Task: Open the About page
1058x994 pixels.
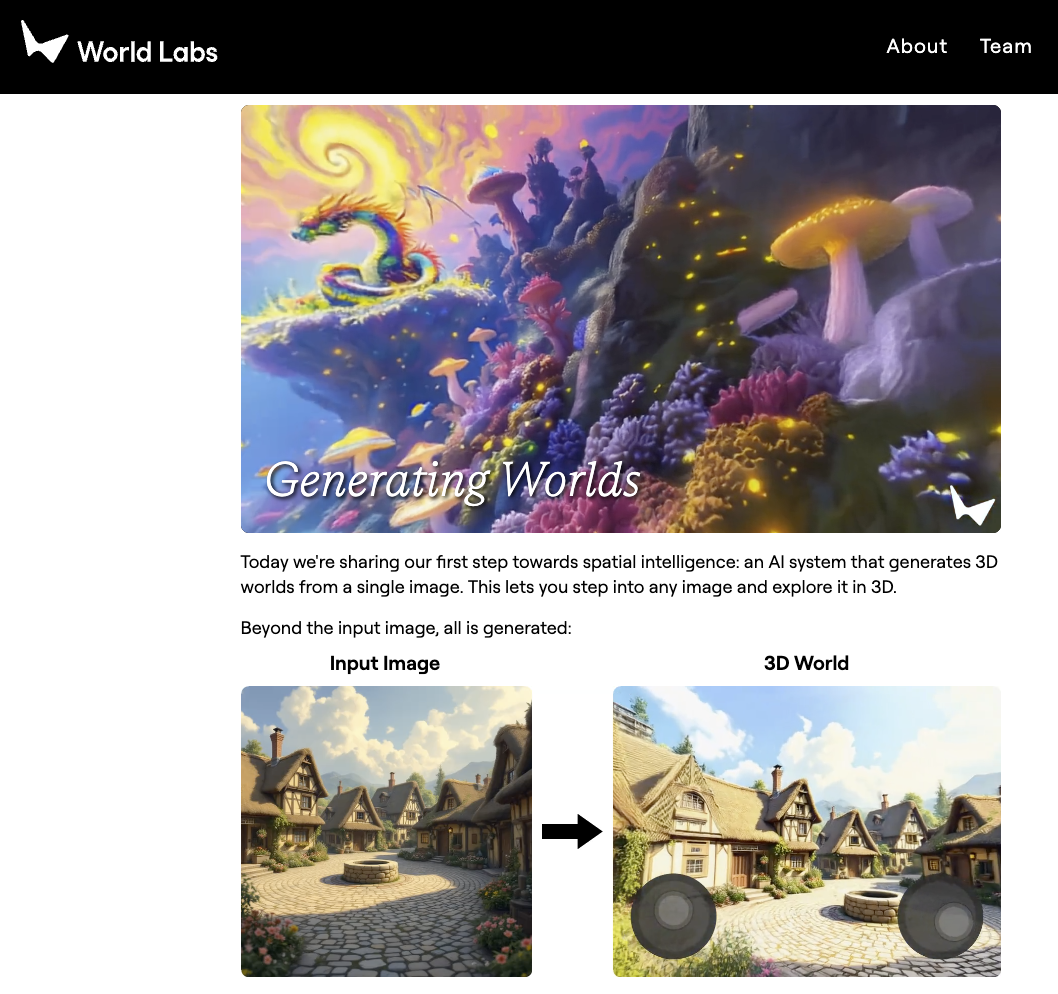Action: click(916, 46)
